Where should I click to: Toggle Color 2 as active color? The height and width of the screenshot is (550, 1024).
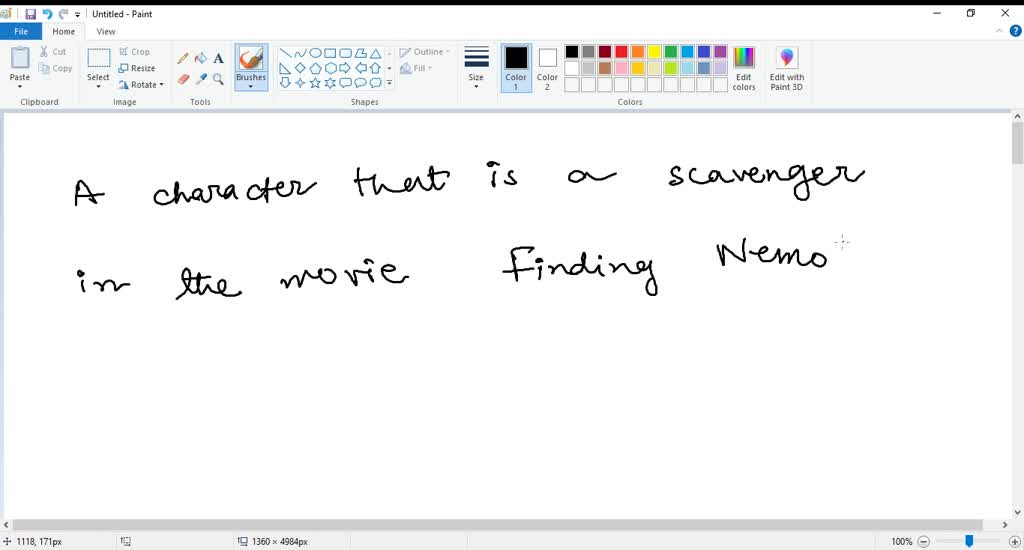(547, 67)
